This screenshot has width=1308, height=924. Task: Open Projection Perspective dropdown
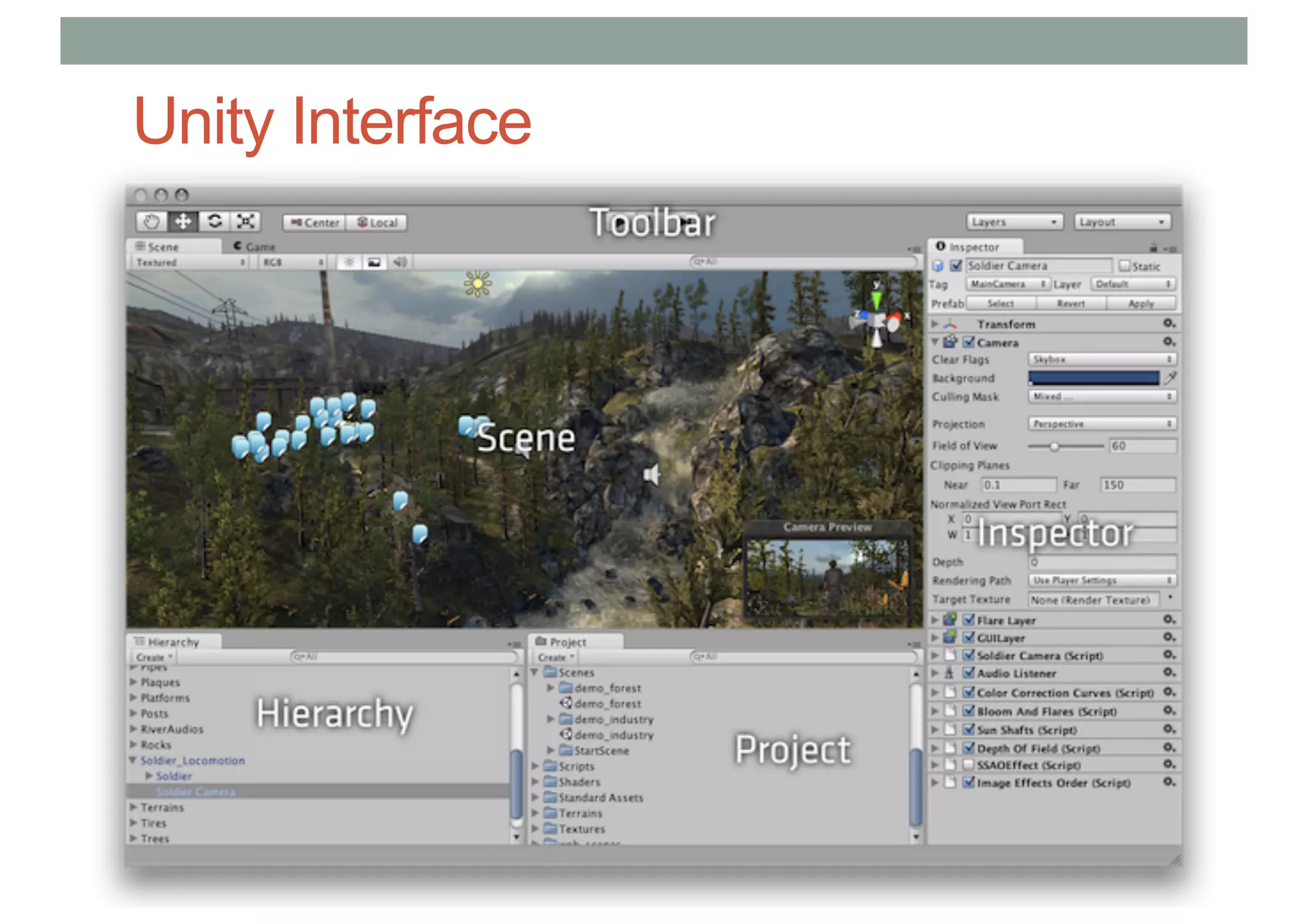point(1102,424)
